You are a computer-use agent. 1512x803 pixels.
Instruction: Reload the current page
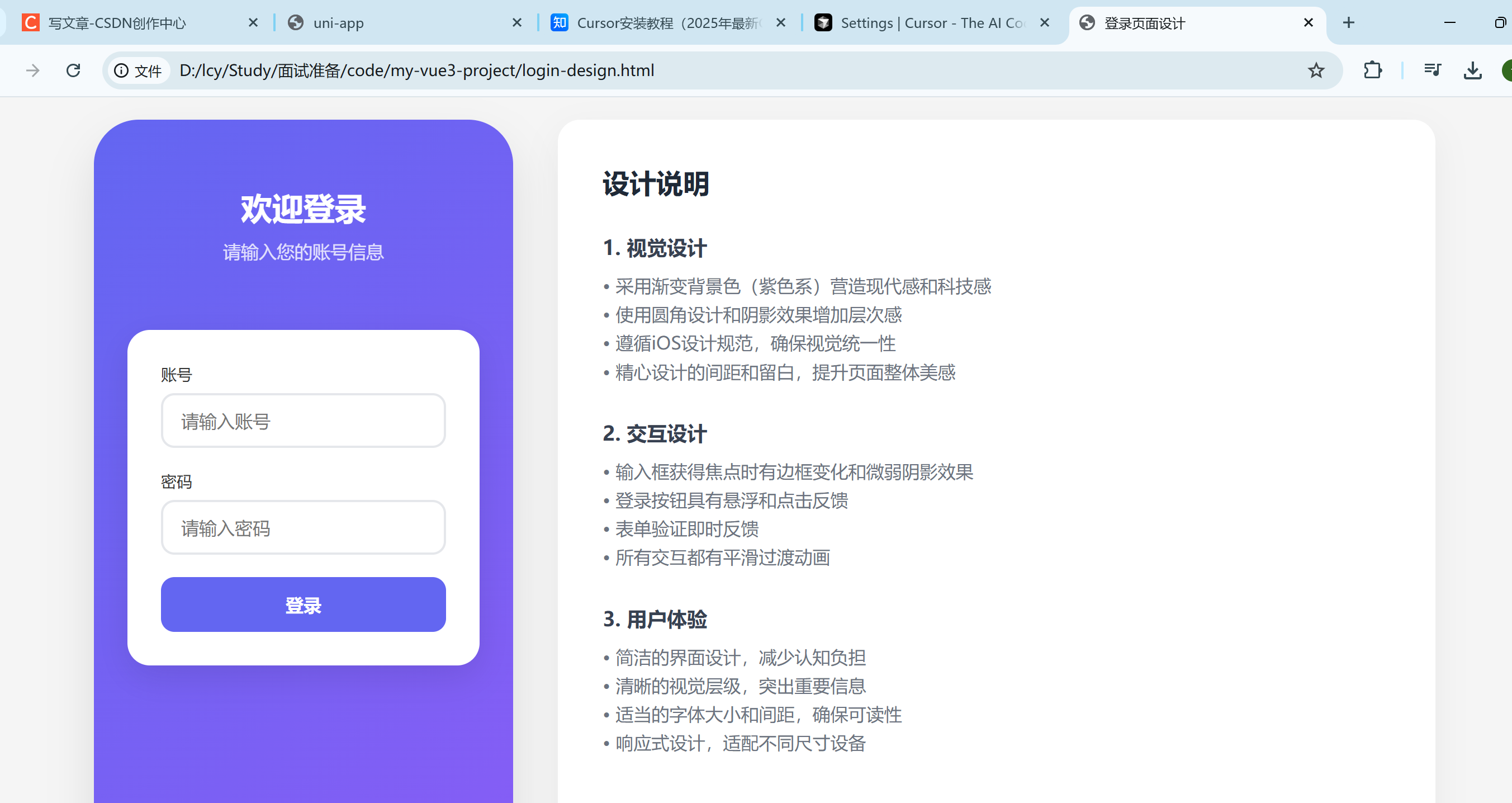(x=73, y=70)
